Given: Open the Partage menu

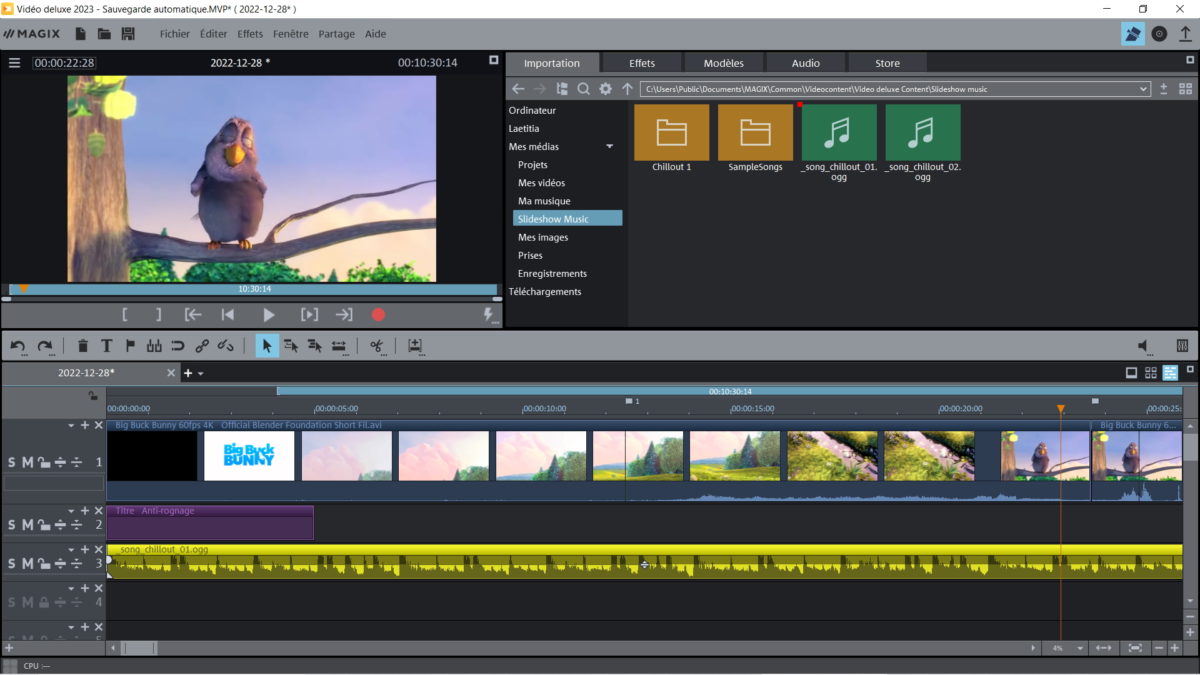Looking at the screenshot, I should (x=336, y=34).
